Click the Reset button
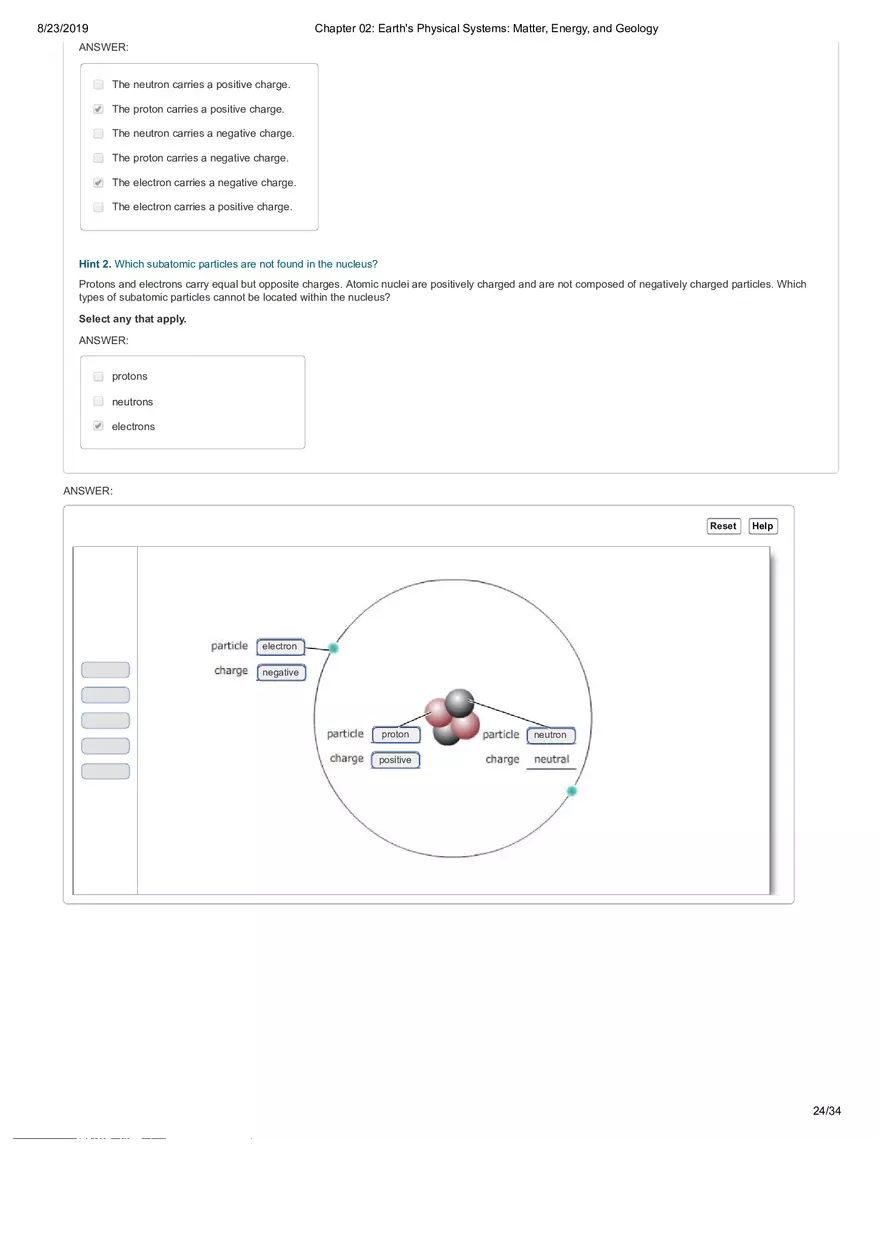 coord(723,526)
